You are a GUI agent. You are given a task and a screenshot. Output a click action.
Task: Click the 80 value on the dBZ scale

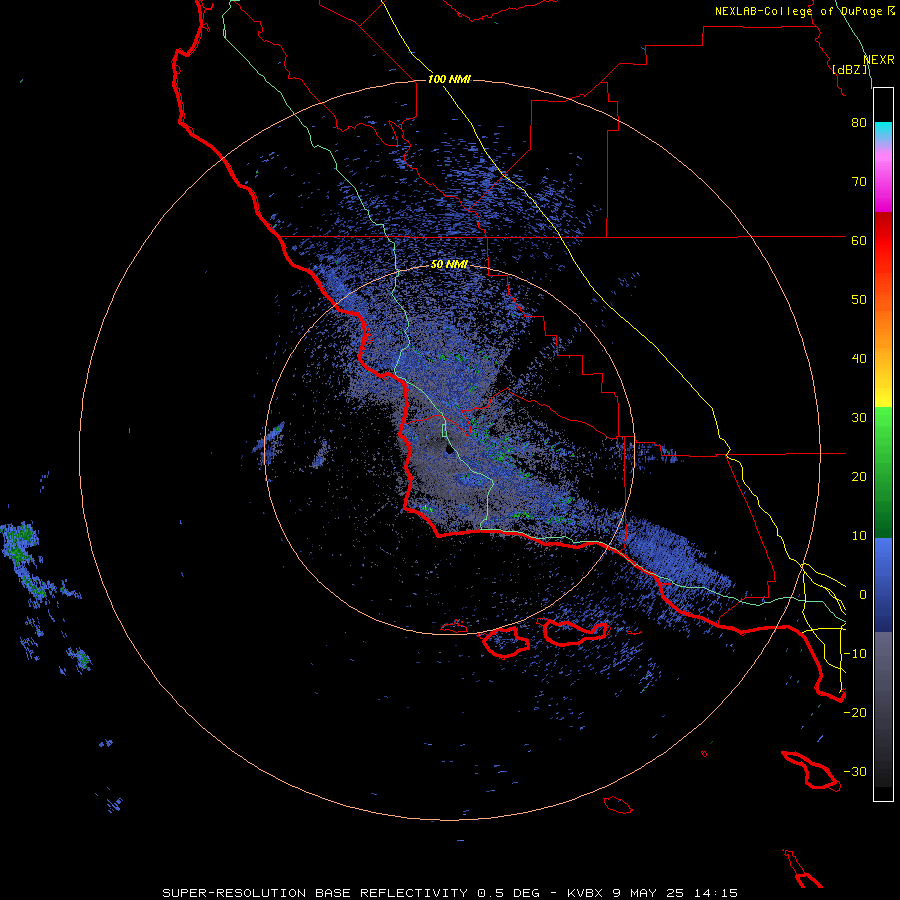(859, 122)
